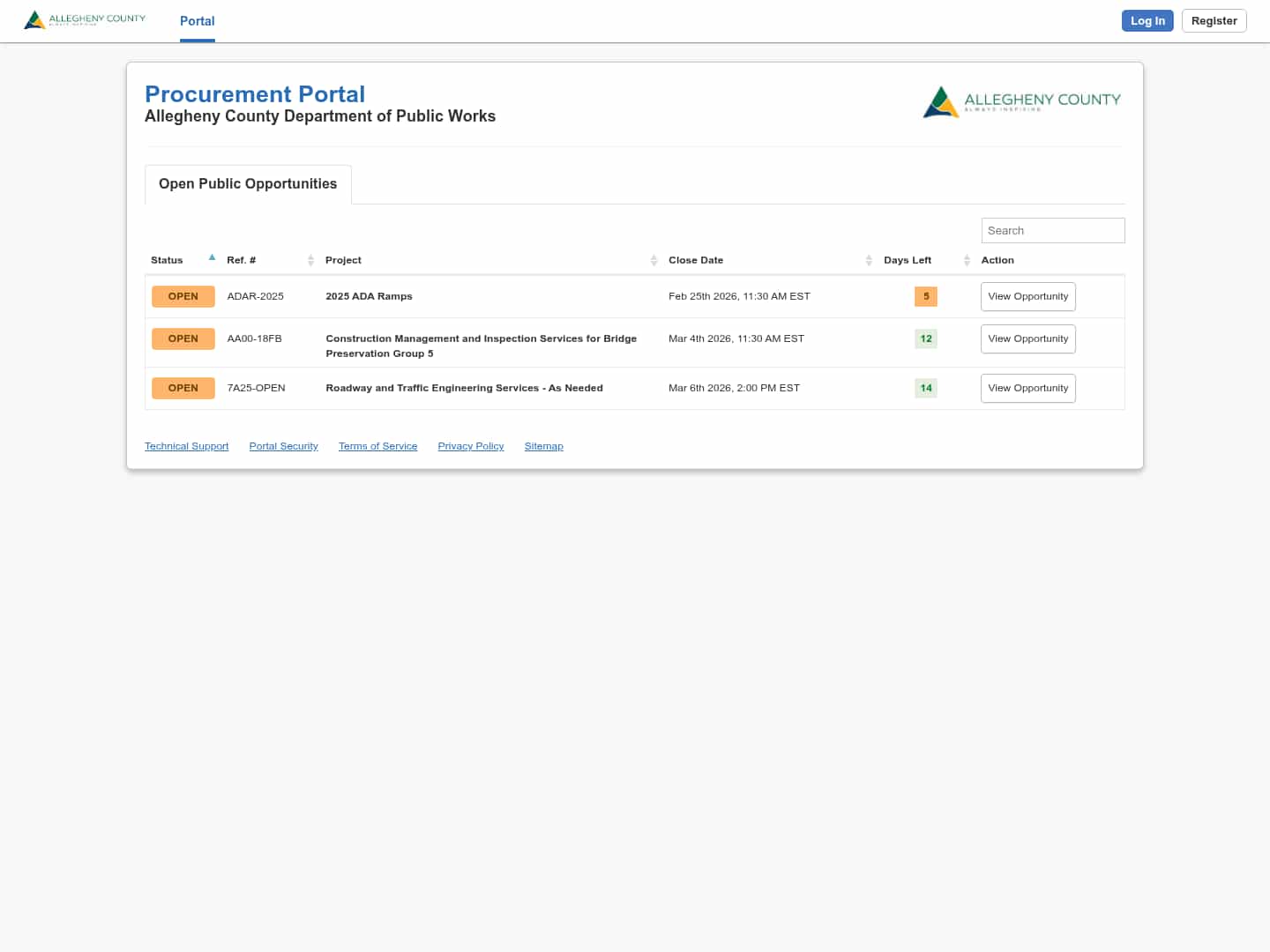
Task: Focus the Search input field
Action: point(1052,231)
